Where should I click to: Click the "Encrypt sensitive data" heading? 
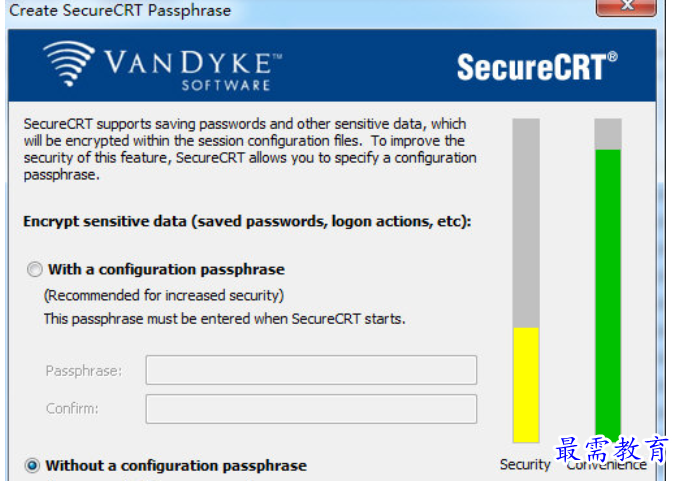247,222
